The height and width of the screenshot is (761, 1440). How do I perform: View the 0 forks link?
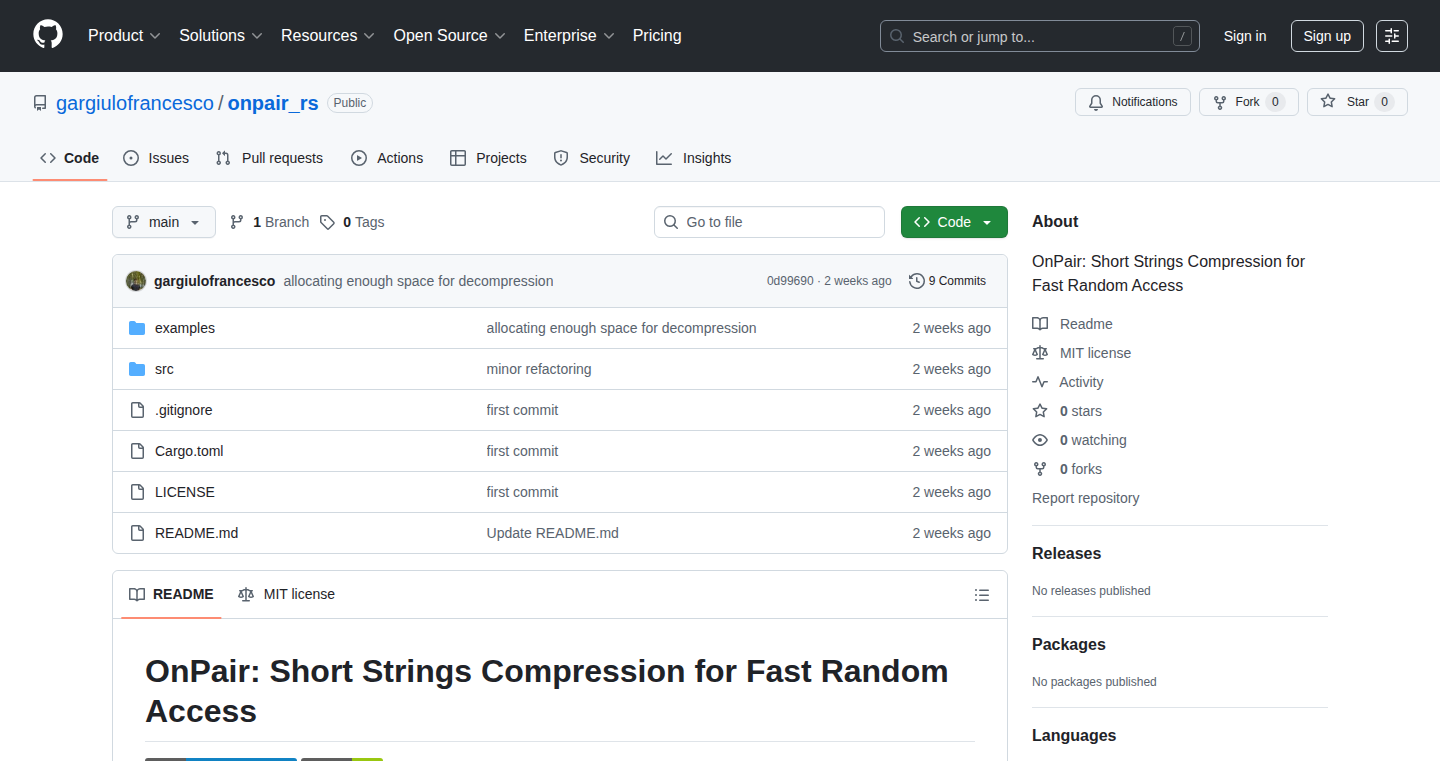click(1067, 469)
